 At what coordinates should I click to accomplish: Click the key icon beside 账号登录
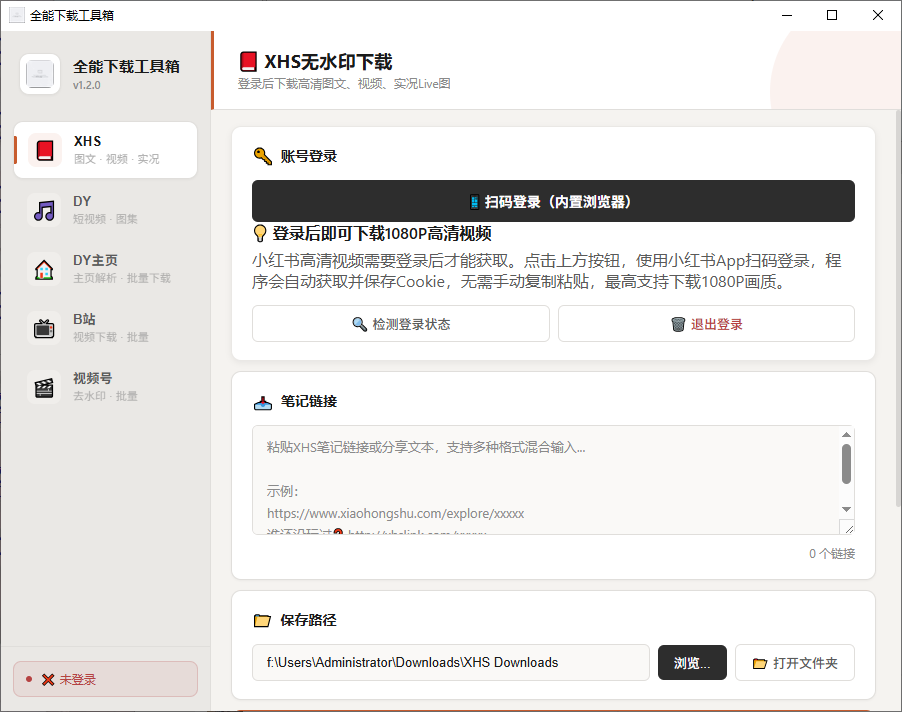click(x=263, y=156)
